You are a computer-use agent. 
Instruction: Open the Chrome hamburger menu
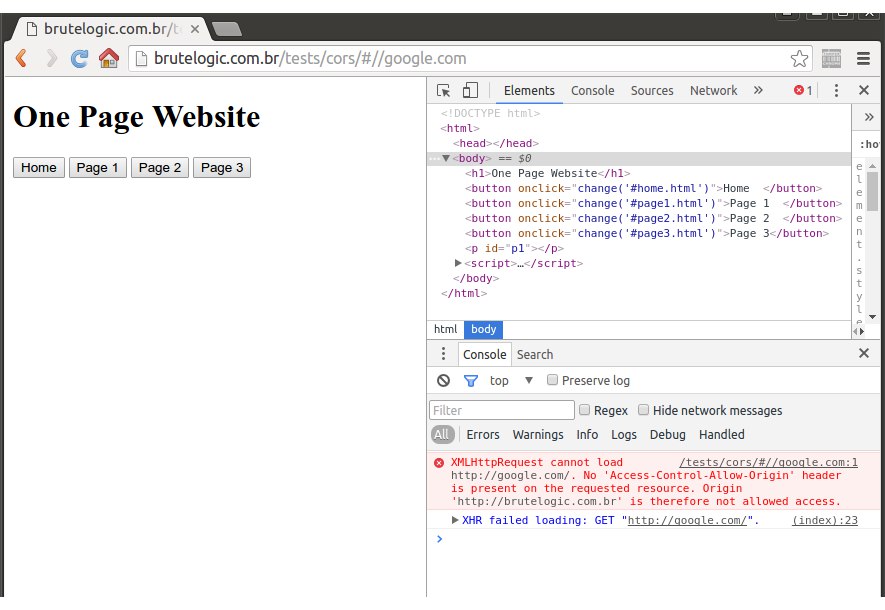[863, 58]
